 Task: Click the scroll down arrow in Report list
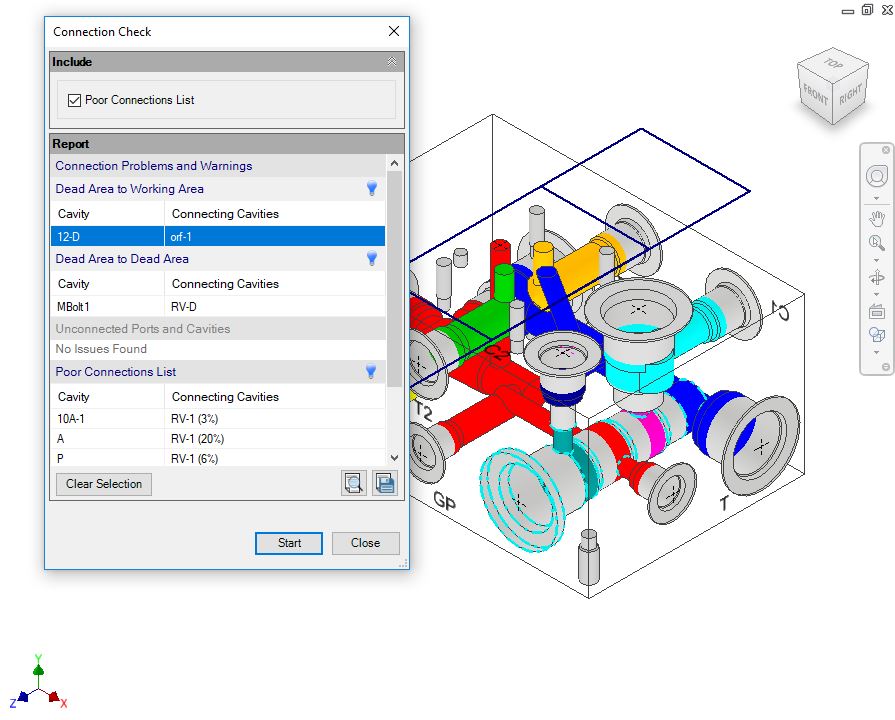394,458
